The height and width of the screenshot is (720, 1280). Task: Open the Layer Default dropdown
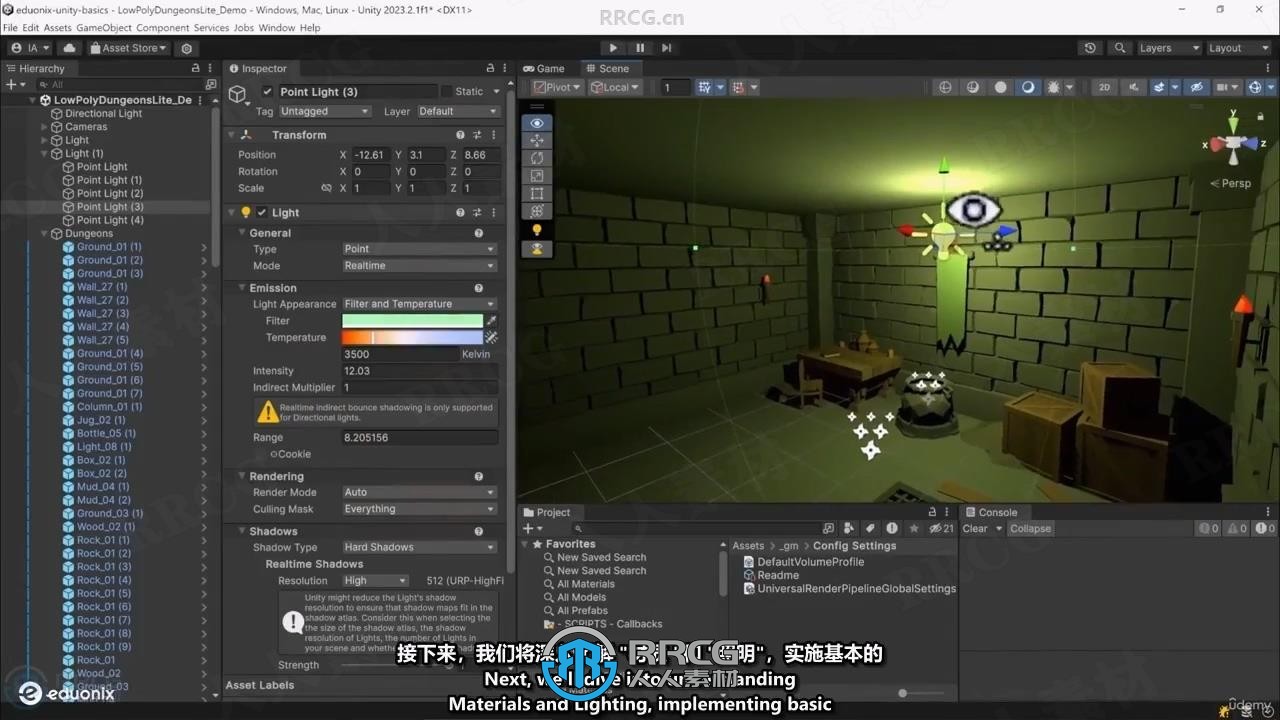(457, 111)
